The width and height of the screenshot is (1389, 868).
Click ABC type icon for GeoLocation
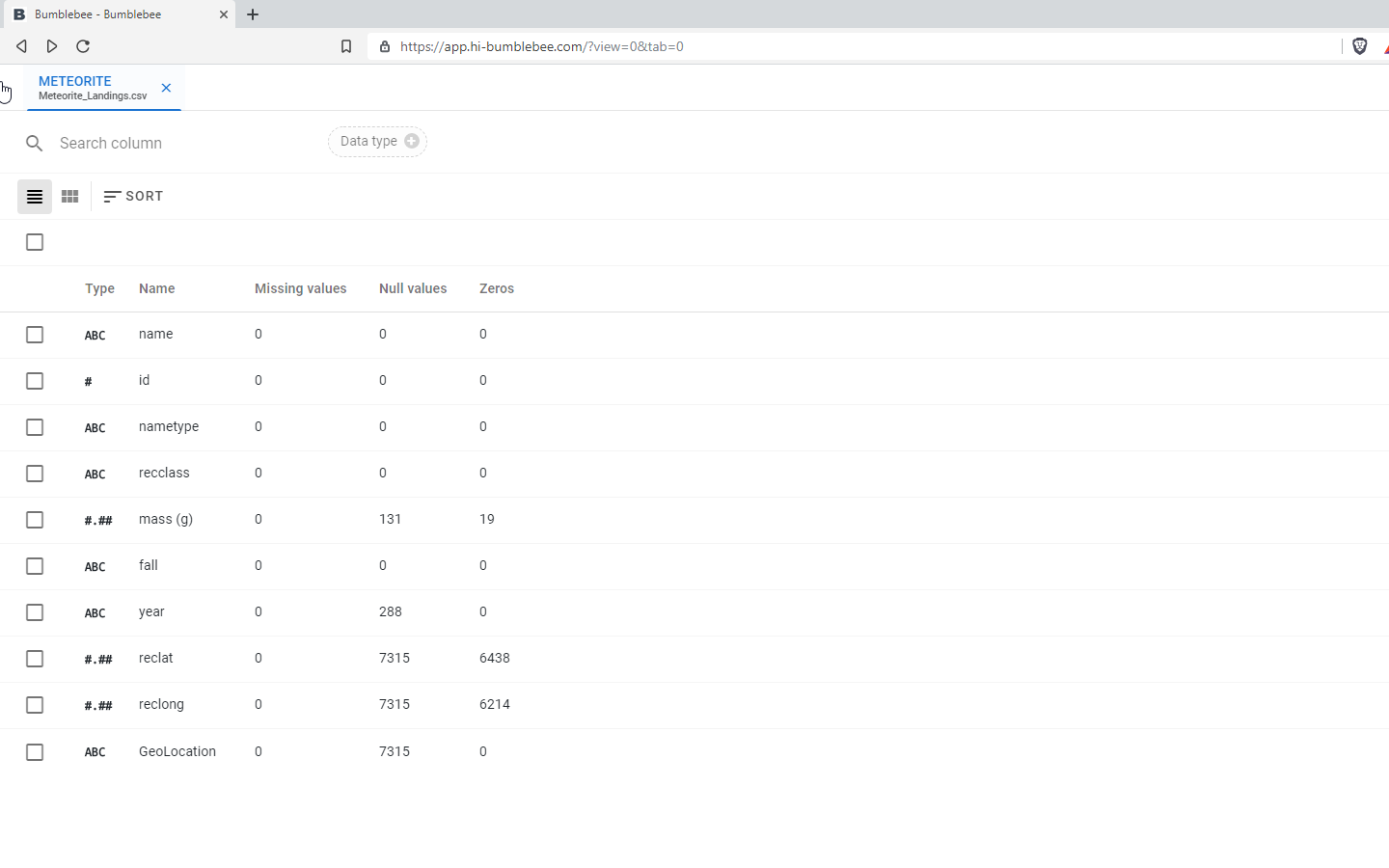95,752
